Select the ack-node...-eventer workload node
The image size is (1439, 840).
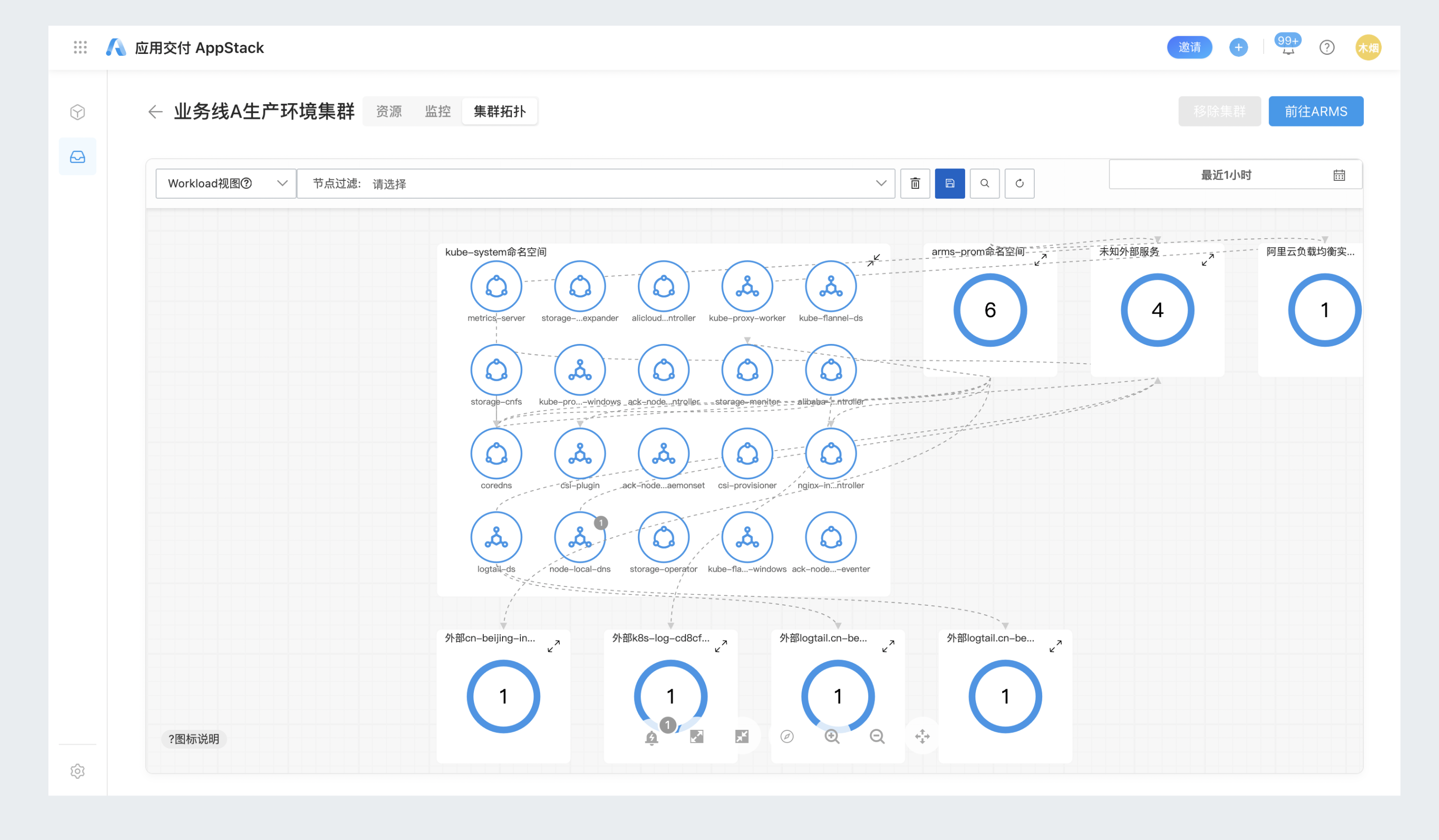point(831,537)
